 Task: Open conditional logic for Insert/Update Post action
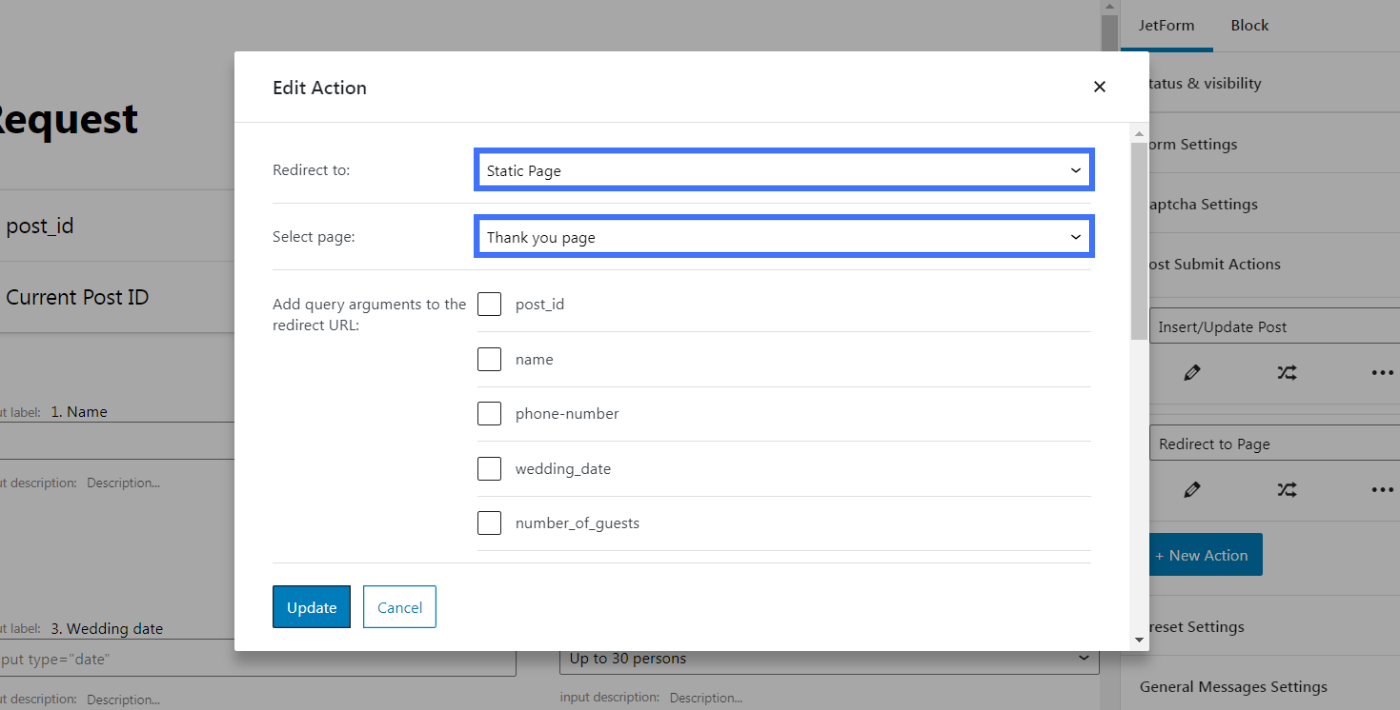tap(1286, 372)
